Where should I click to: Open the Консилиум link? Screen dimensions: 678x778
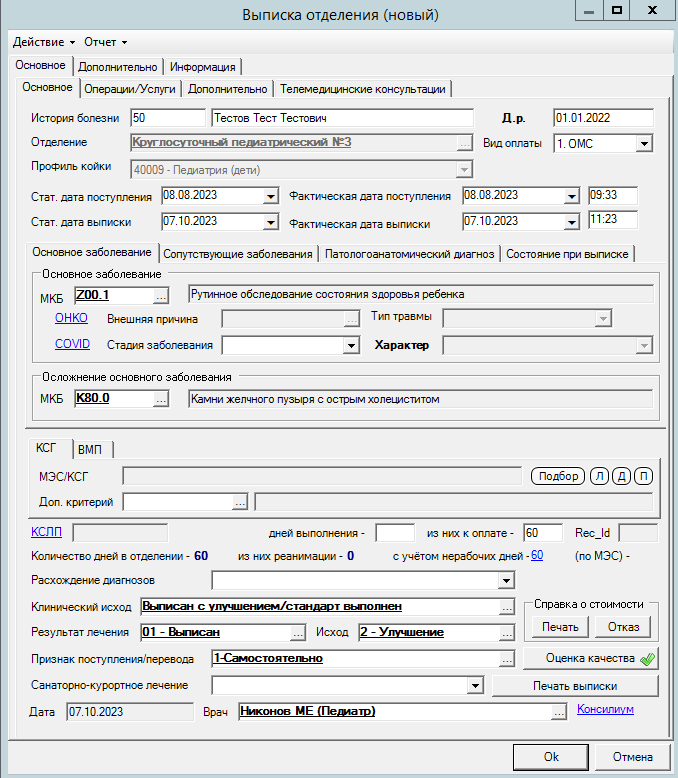pos(605,709)
